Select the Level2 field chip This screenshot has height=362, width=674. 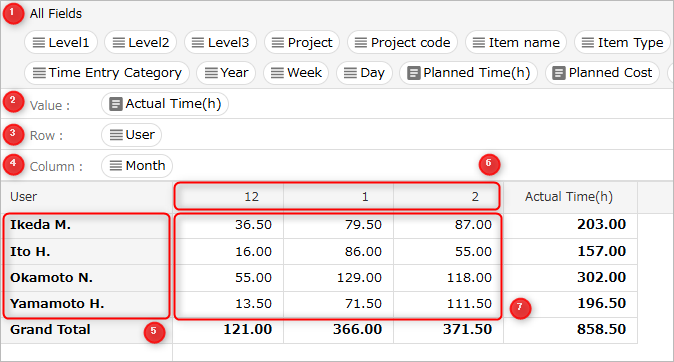coord(141,42)
